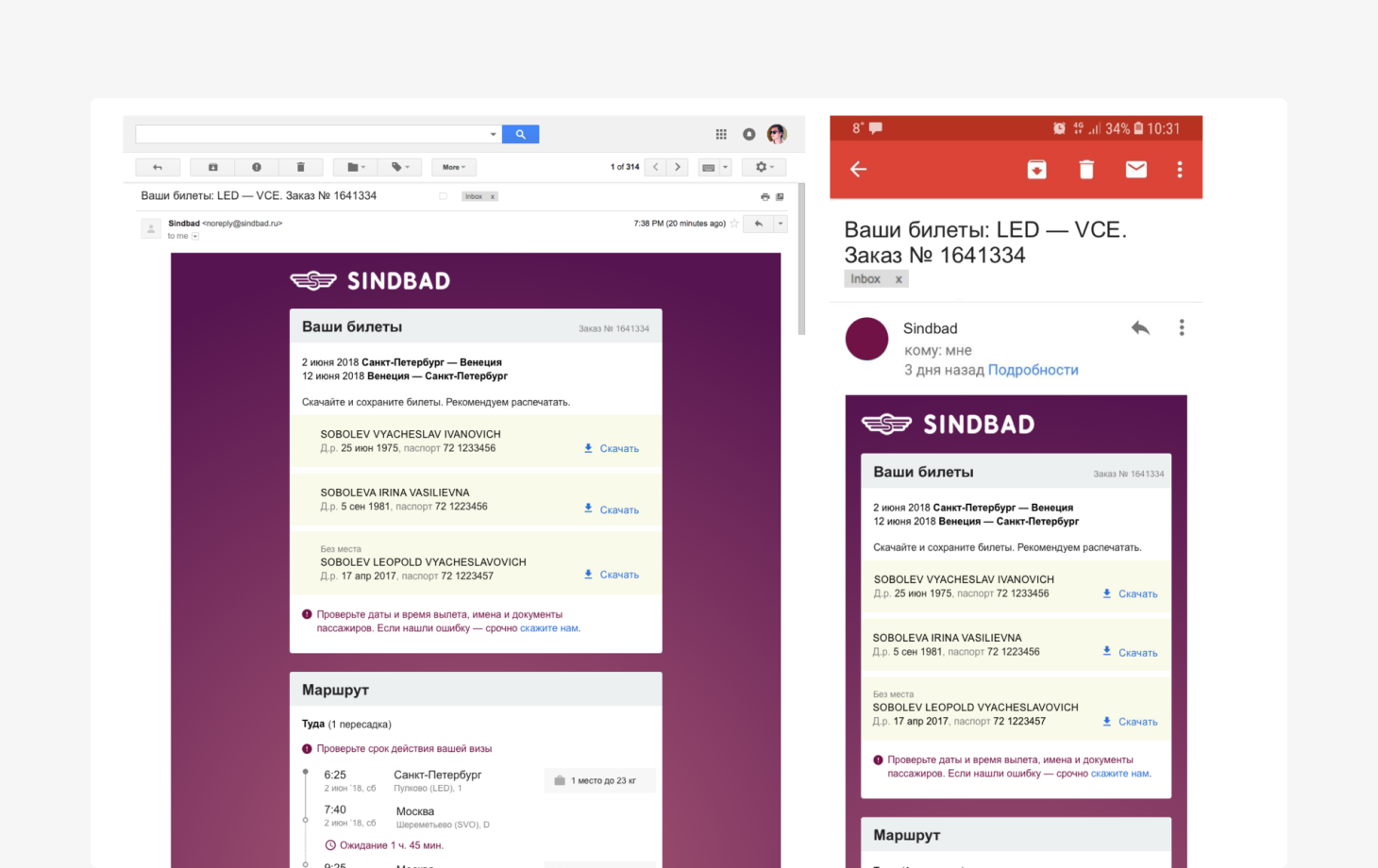
Task: Open the Labels tag dropdown
Action: tap(400, 167)
